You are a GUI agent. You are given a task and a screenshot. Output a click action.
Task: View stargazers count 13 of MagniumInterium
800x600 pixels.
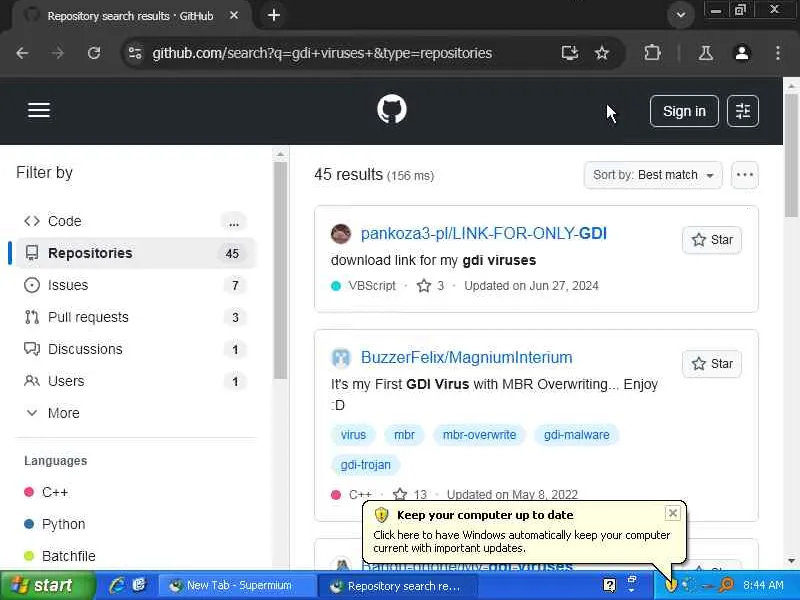click(x=410, y=494)
